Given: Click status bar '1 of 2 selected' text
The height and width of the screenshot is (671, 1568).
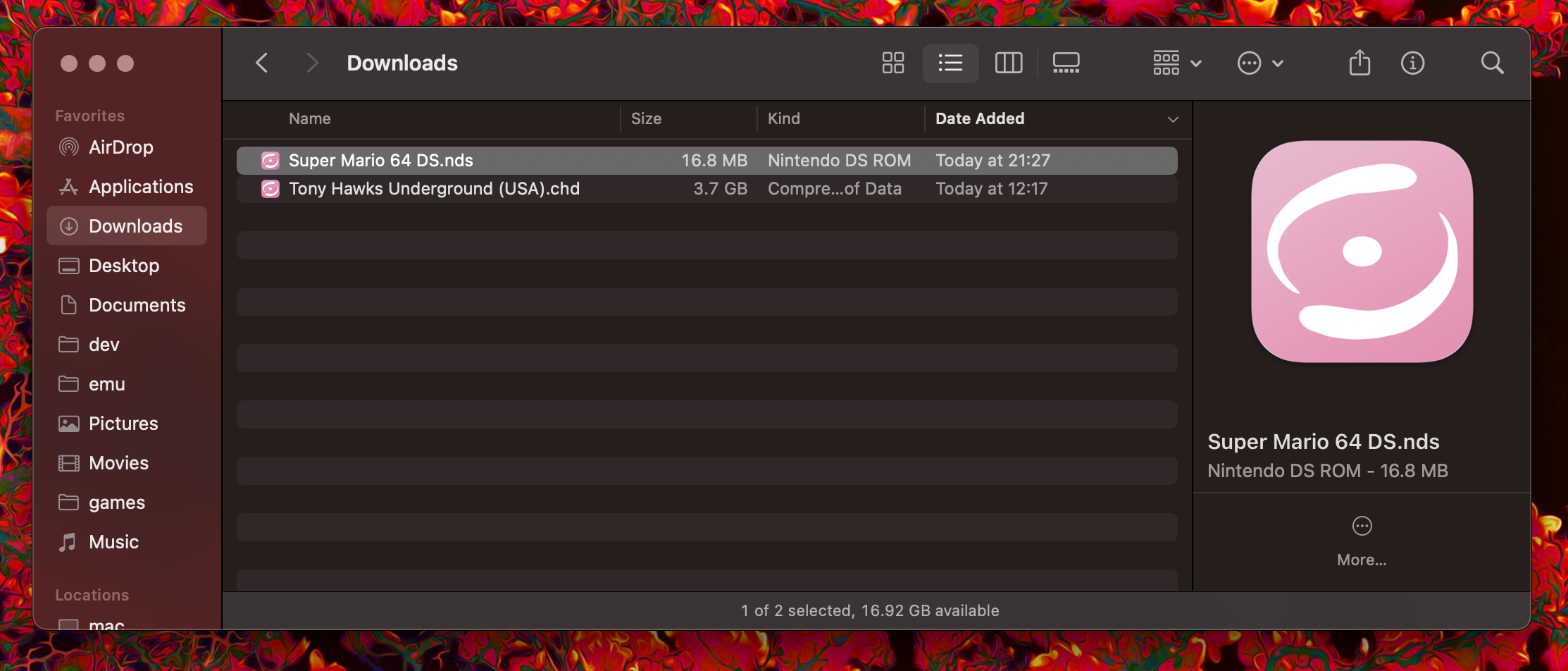Looking at the screenshot, I should 797,610.
